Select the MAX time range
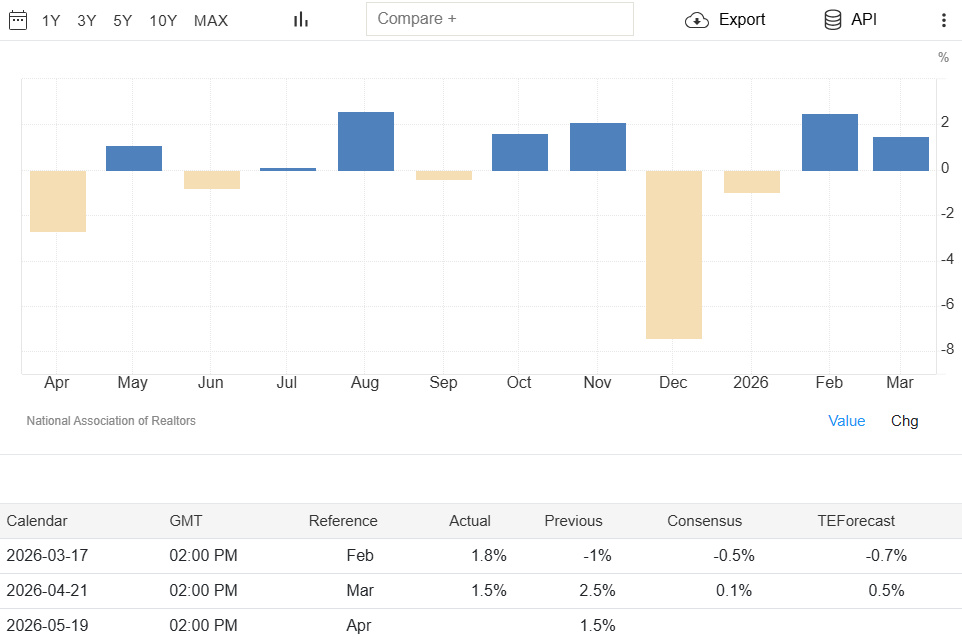Image resolution: width=962 pixels, height=642 pixels. (211, 21)
